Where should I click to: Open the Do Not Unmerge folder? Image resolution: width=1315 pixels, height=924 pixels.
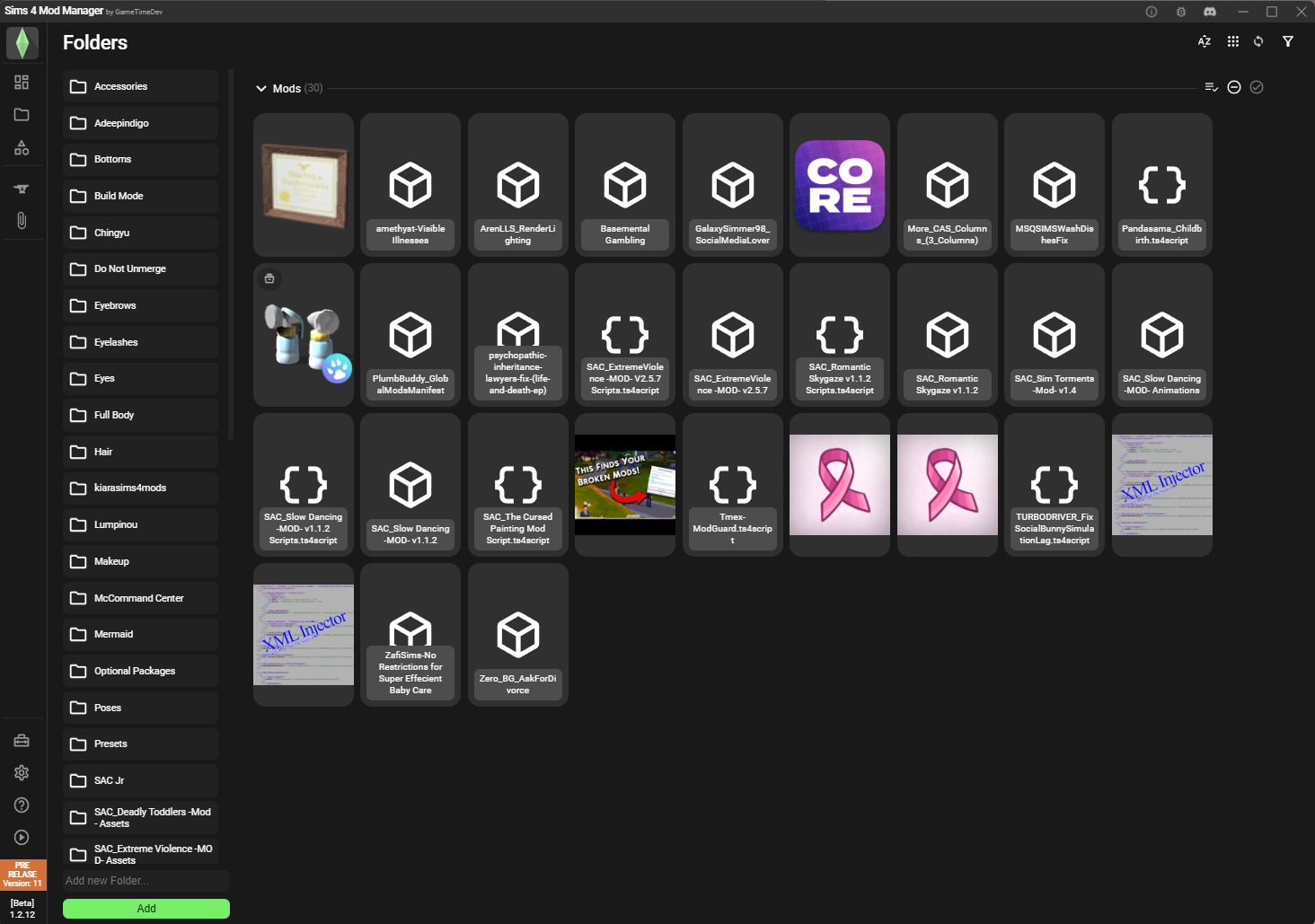point(141,268)
